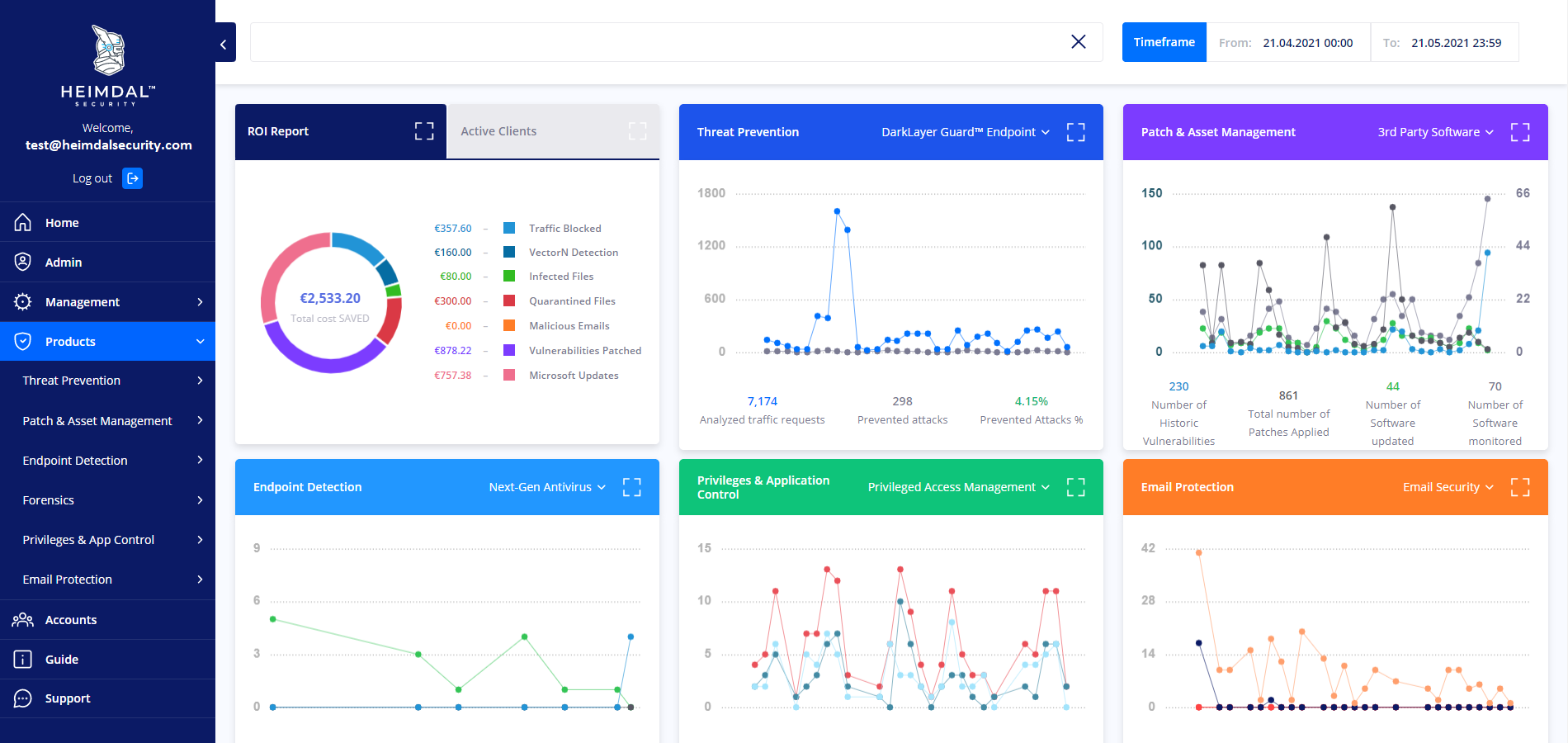Collapse the Products menu section
1568x743 pixels.
[107, 342]
